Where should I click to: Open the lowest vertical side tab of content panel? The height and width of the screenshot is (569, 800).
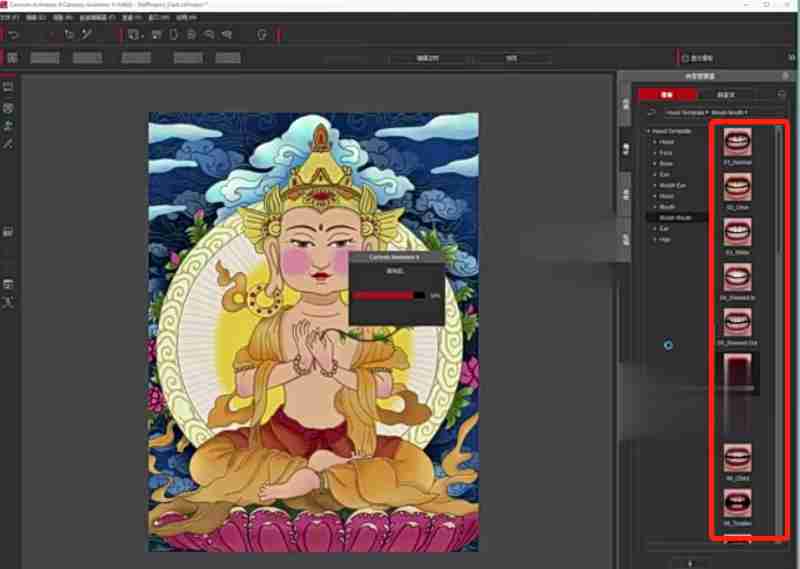point(626,240)
